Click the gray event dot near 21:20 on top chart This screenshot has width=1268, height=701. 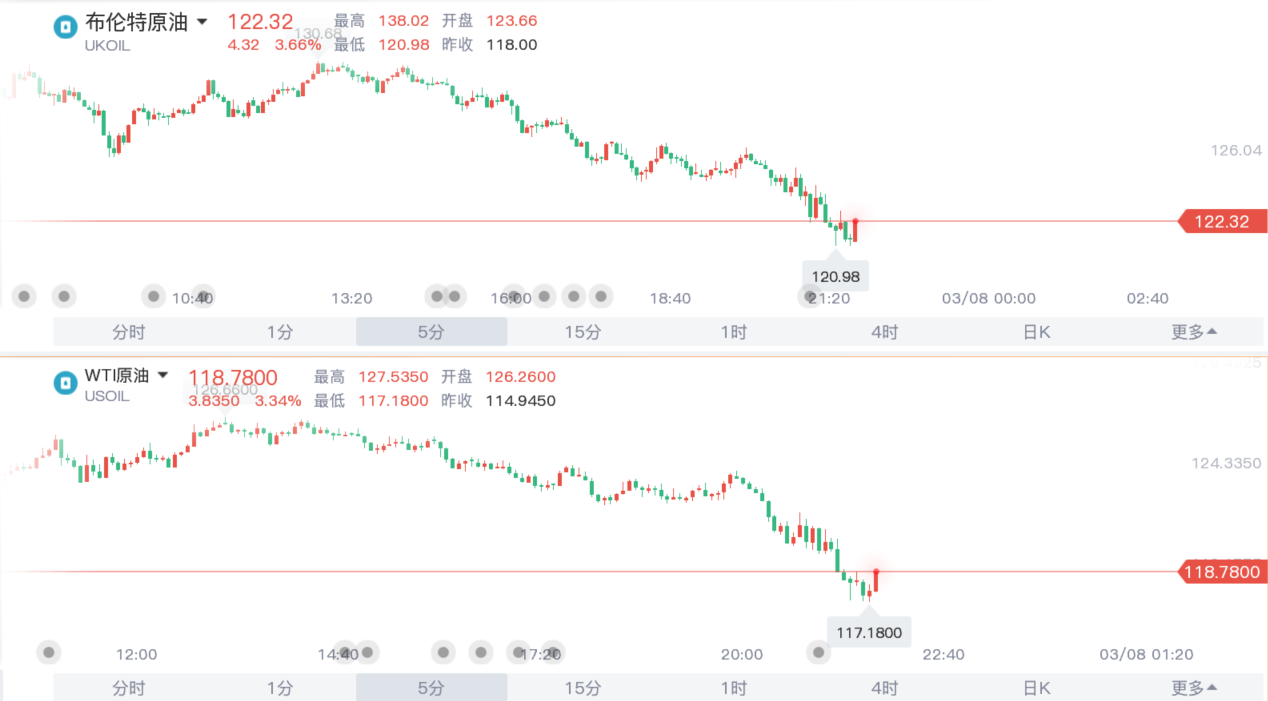tap(809, 296)
